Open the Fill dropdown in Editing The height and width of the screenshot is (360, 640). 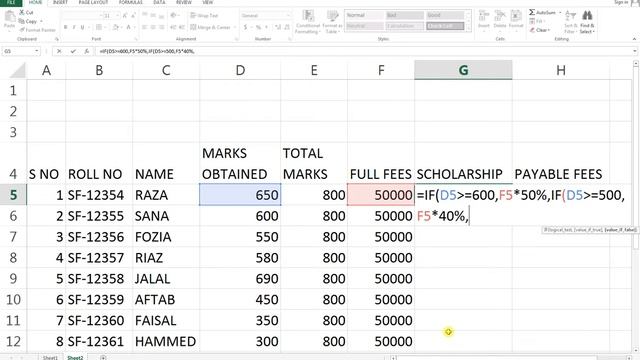(x=538, y=21)
